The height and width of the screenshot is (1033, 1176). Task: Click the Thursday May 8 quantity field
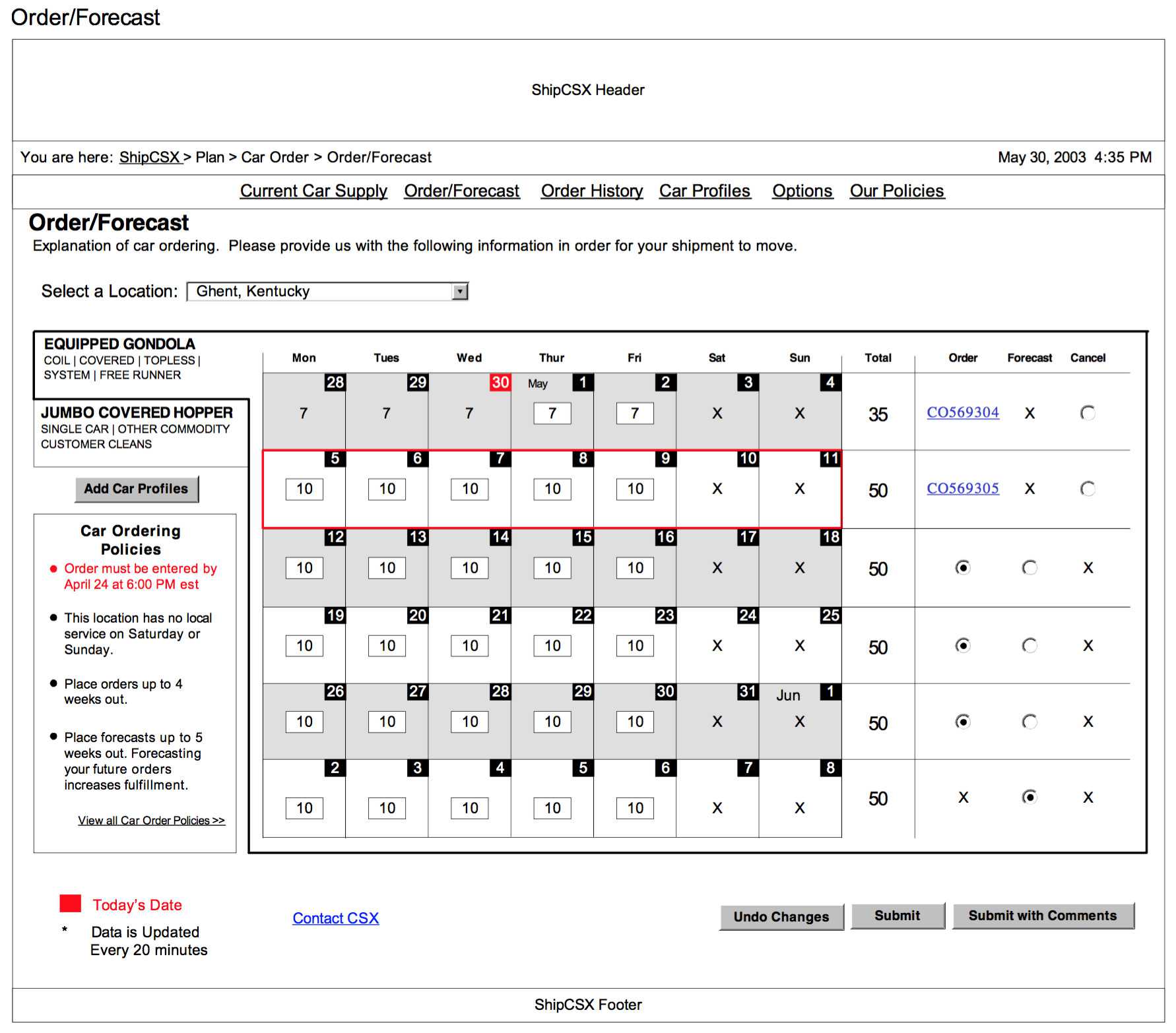point(552,489)
